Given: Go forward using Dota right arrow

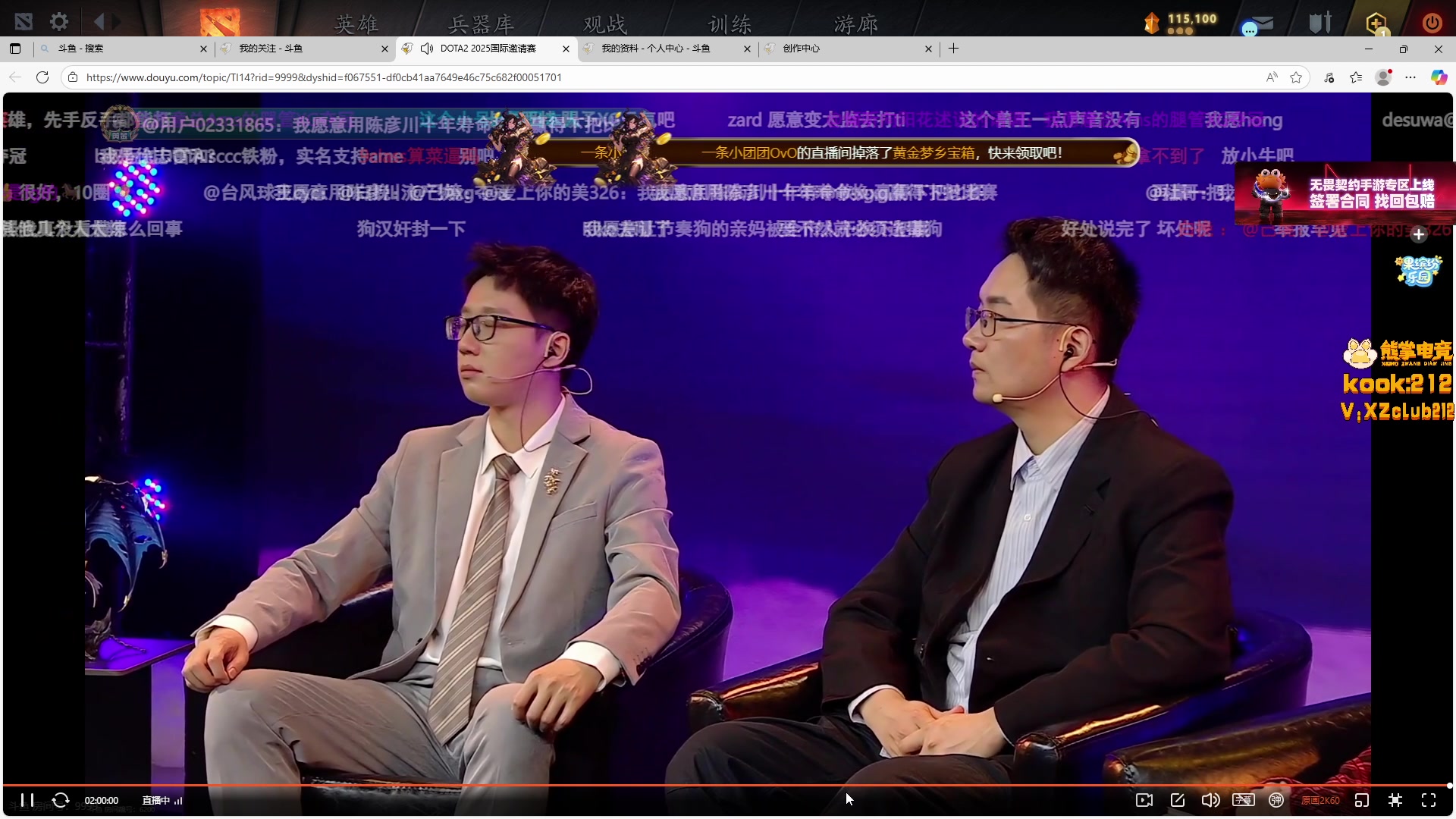Looking at the screenshot, I should pos(116,22).
